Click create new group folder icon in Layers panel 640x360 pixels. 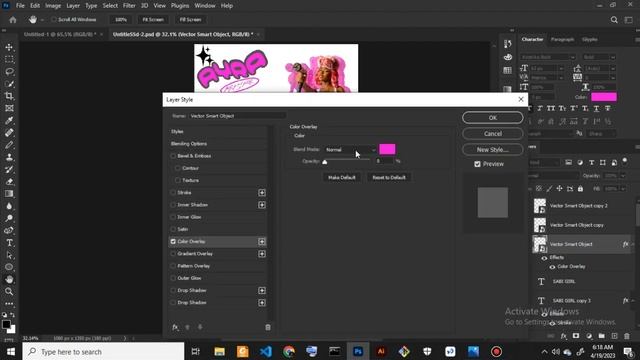(x=602, y=336)
